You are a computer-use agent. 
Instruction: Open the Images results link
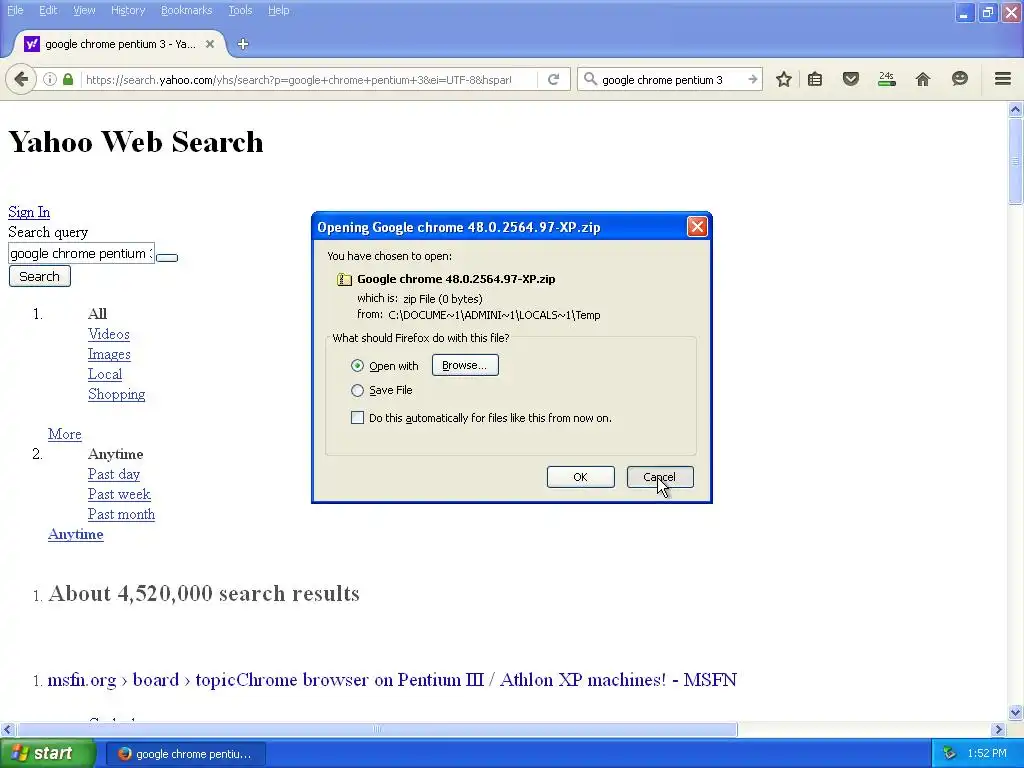click(x=109, y=355)
